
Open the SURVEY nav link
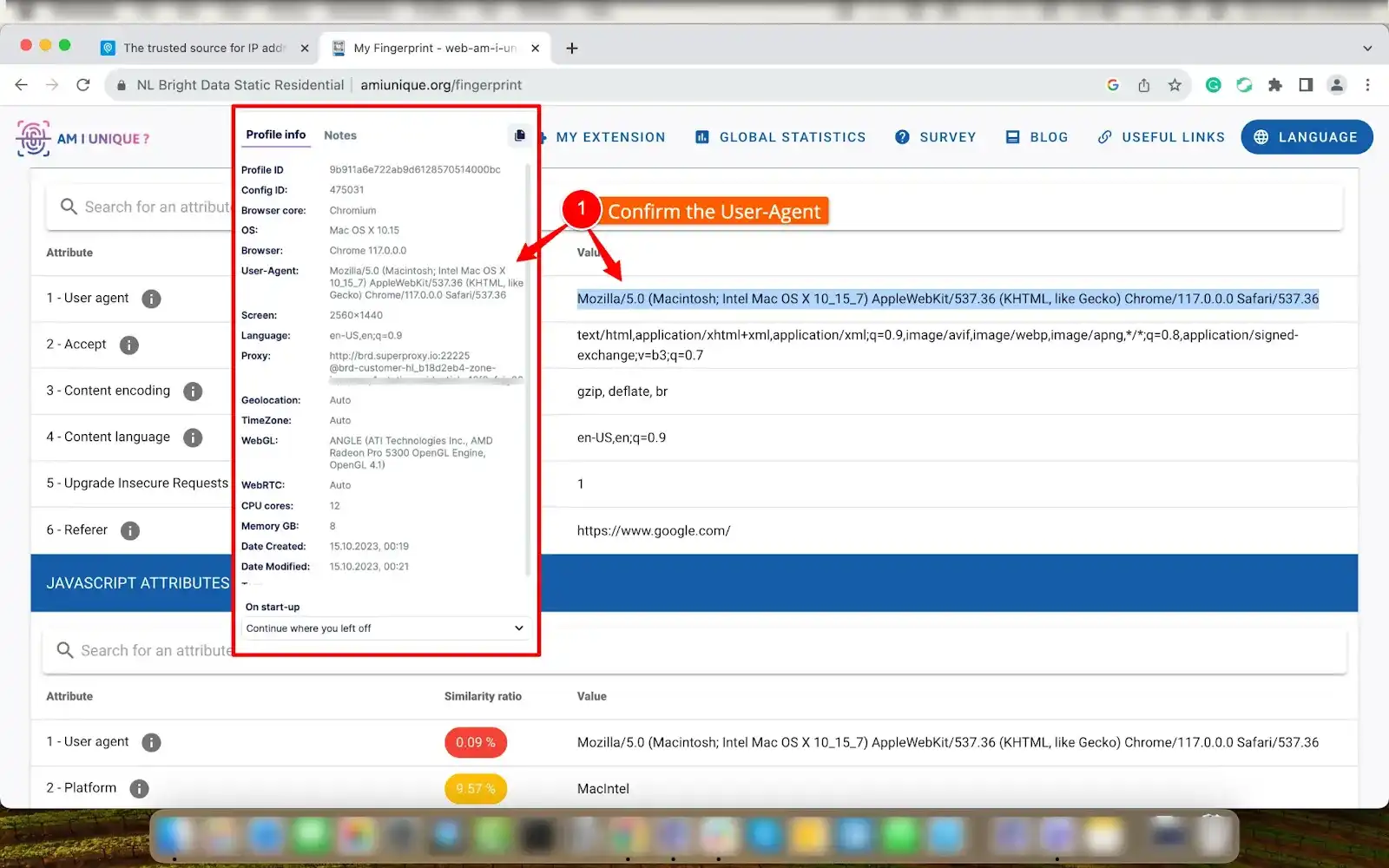pos(936,137)
